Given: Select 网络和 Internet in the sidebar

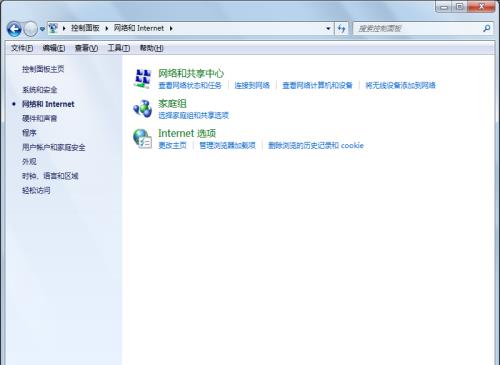Looking at the screenshot, I should [48, 104].
